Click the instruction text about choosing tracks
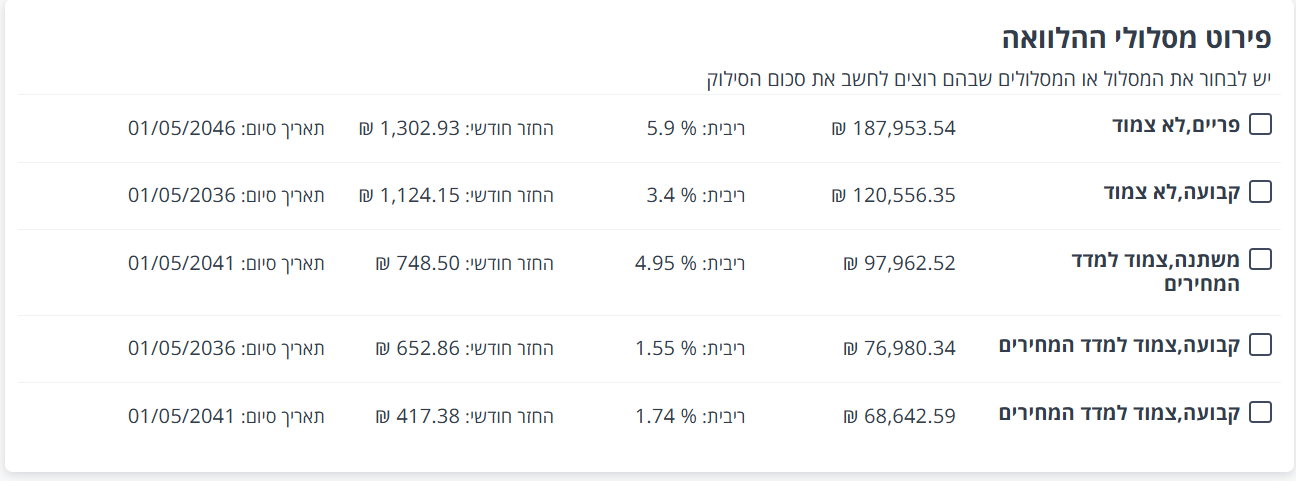The height and width of the screenshot is (481, 1296). click(x=988, y=79)
